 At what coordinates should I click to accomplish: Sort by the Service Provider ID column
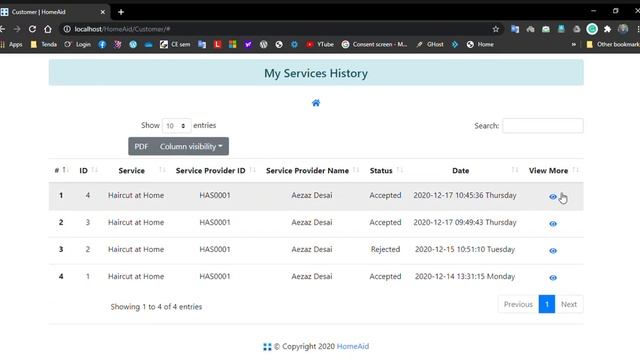(x=215, y=171)
